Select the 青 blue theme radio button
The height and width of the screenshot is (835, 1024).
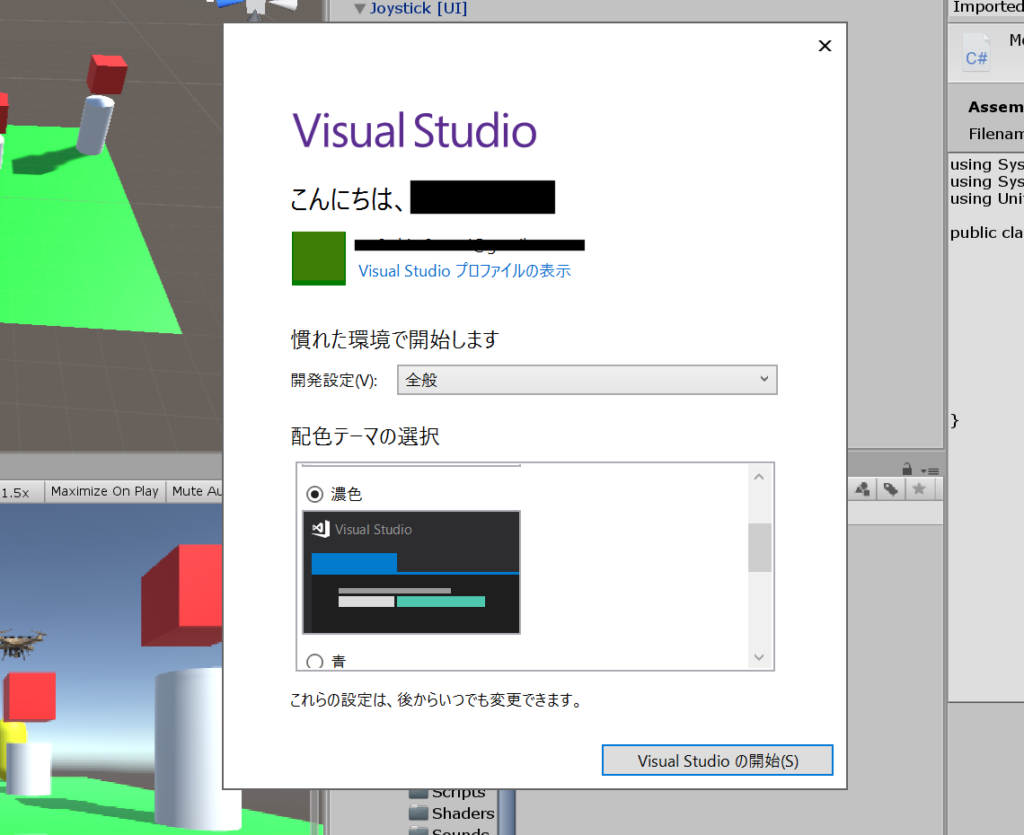point(315,661)
